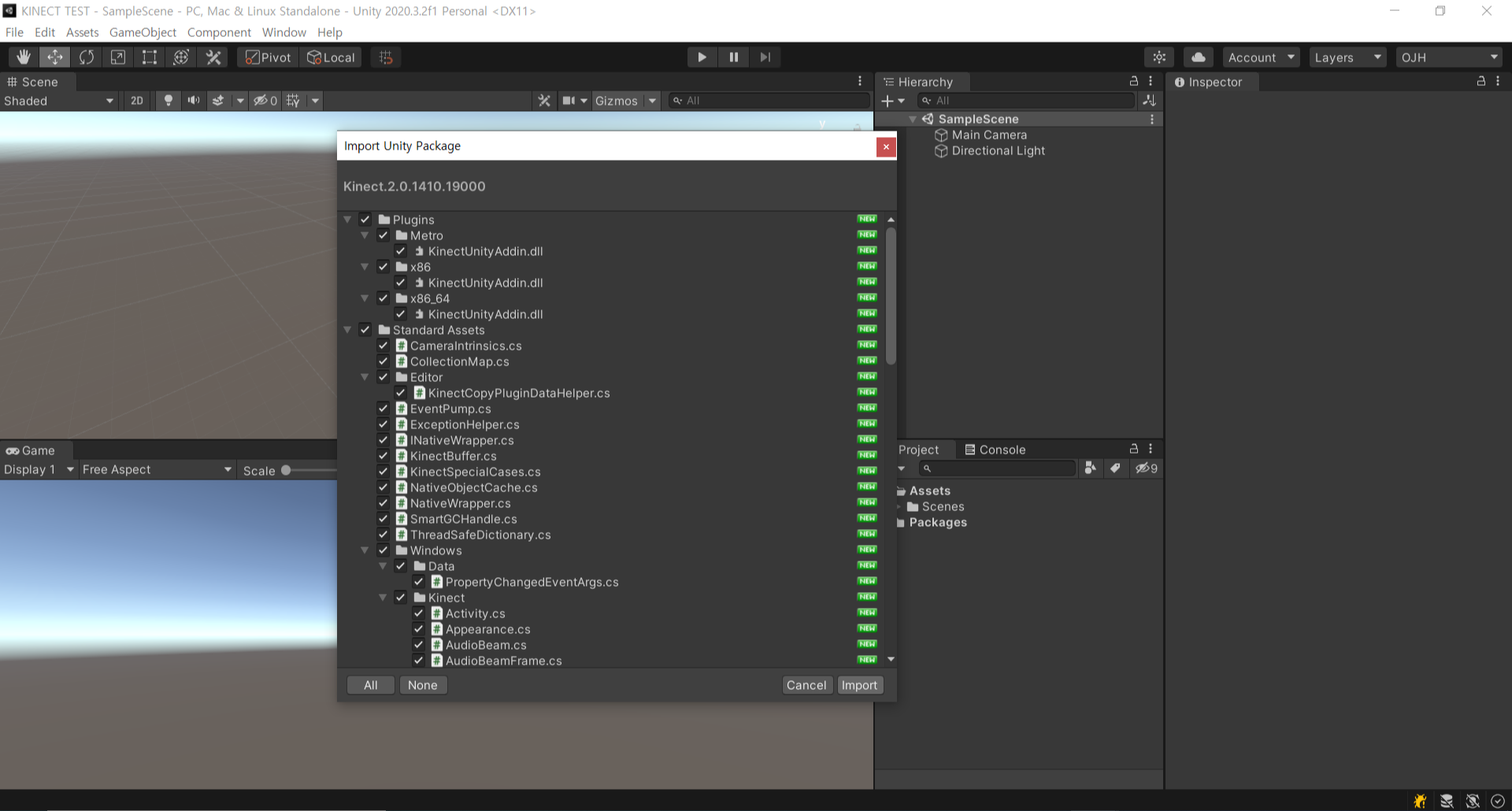Select the combined Transform tool
Image resolution: width=1512 pixels, height=811 pixels.
click(181, 57)
